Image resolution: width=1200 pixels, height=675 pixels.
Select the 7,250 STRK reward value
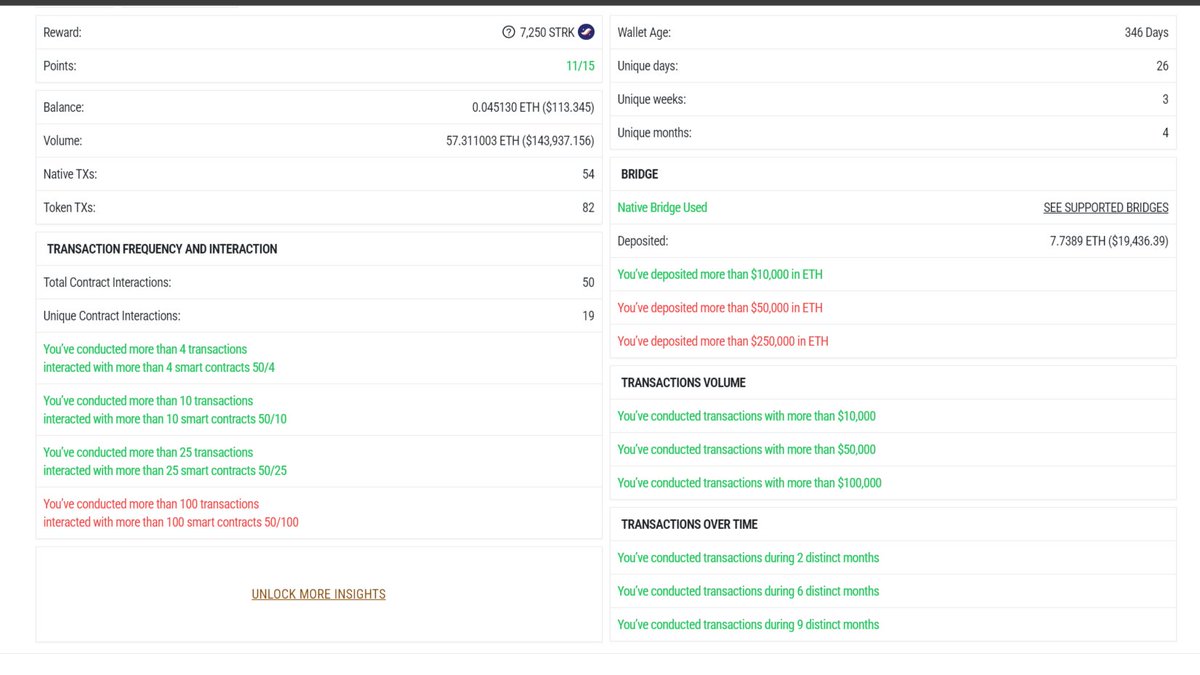(x=547, y=33)
